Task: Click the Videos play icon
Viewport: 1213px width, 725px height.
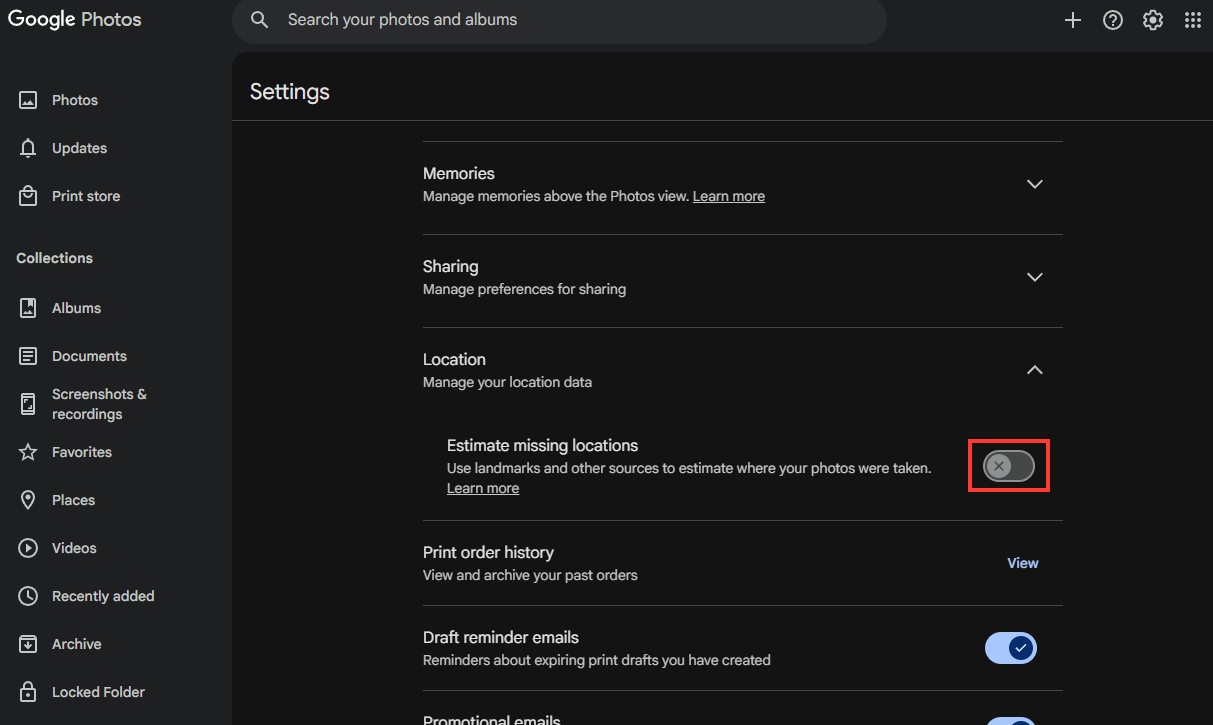Action: 29,548
